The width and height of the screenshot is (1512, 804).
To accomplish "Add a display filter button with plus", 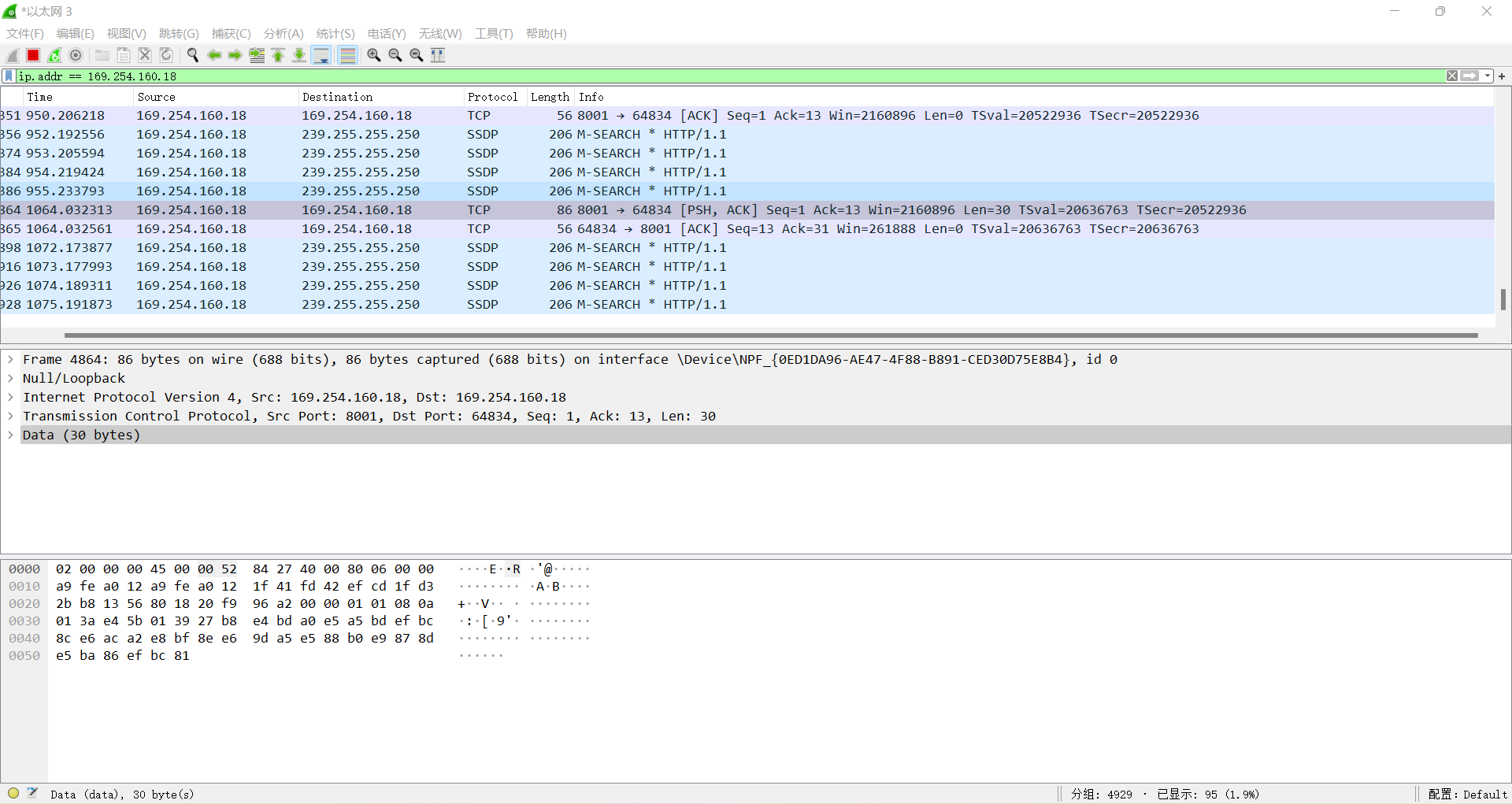I will tap(1502, 76).
